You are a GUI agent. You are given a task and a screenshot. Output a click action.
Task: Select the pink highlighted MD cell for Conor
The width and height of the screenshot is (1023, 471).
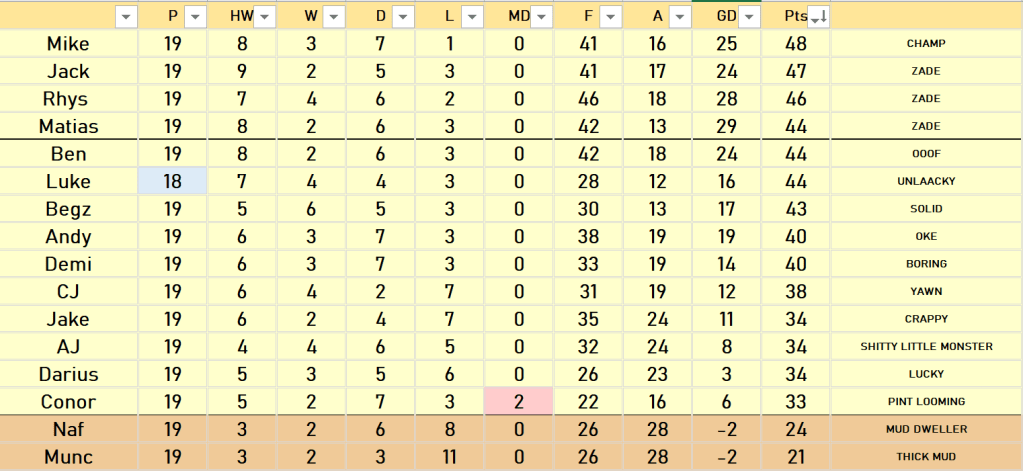pos(519,402)
